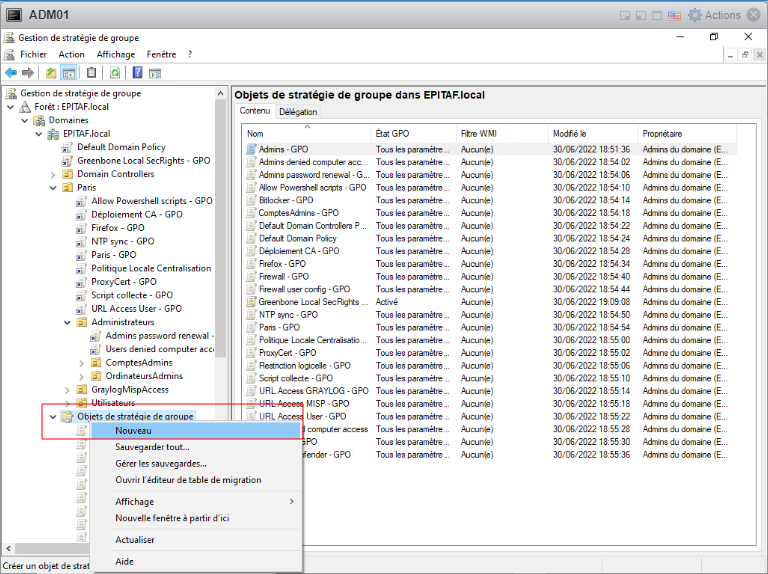Screen dimensions: 768x574
Task: Choose Nouveau from the context menu
Action: pos(133,430)
